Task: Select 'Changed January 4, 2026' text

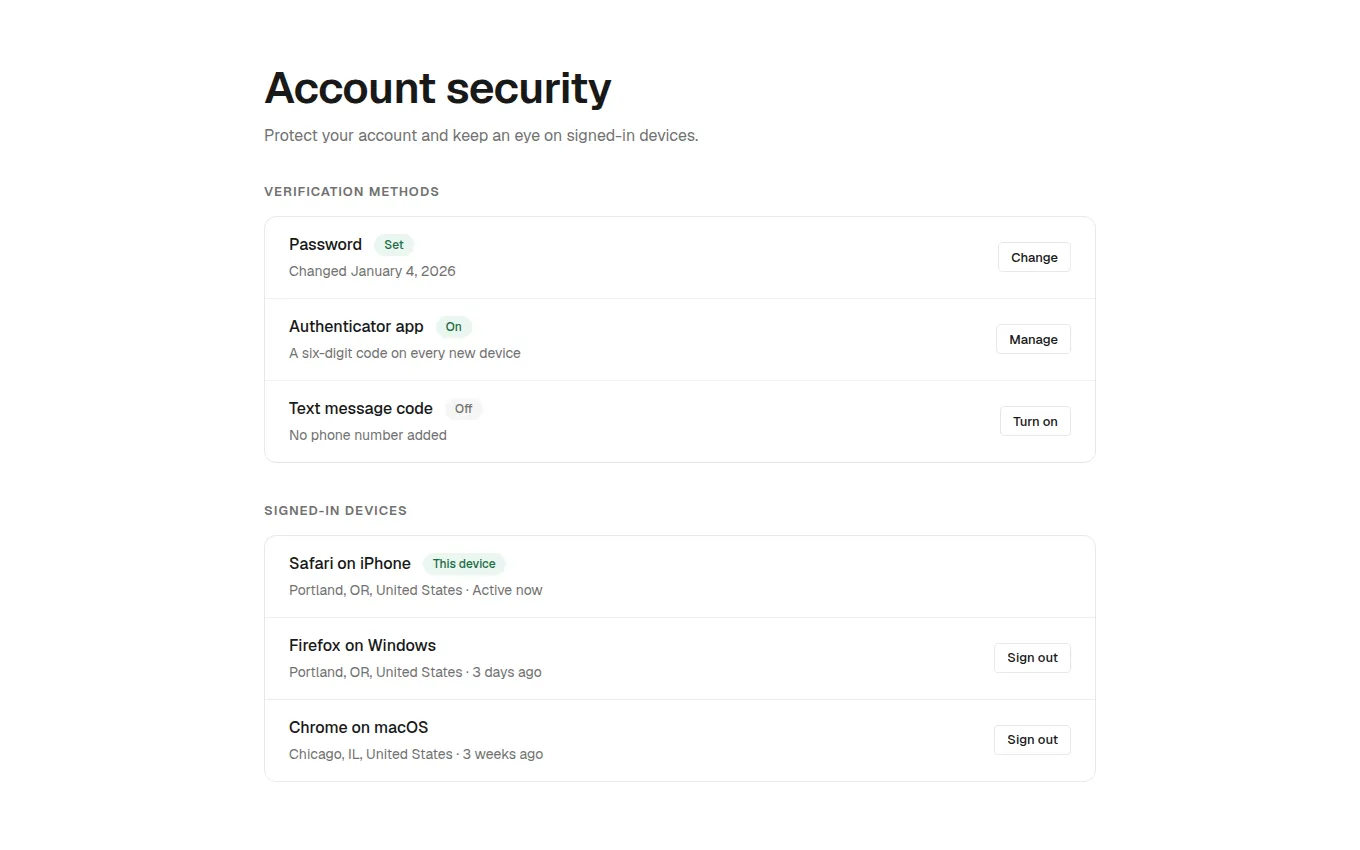Action: pos(372,271)
